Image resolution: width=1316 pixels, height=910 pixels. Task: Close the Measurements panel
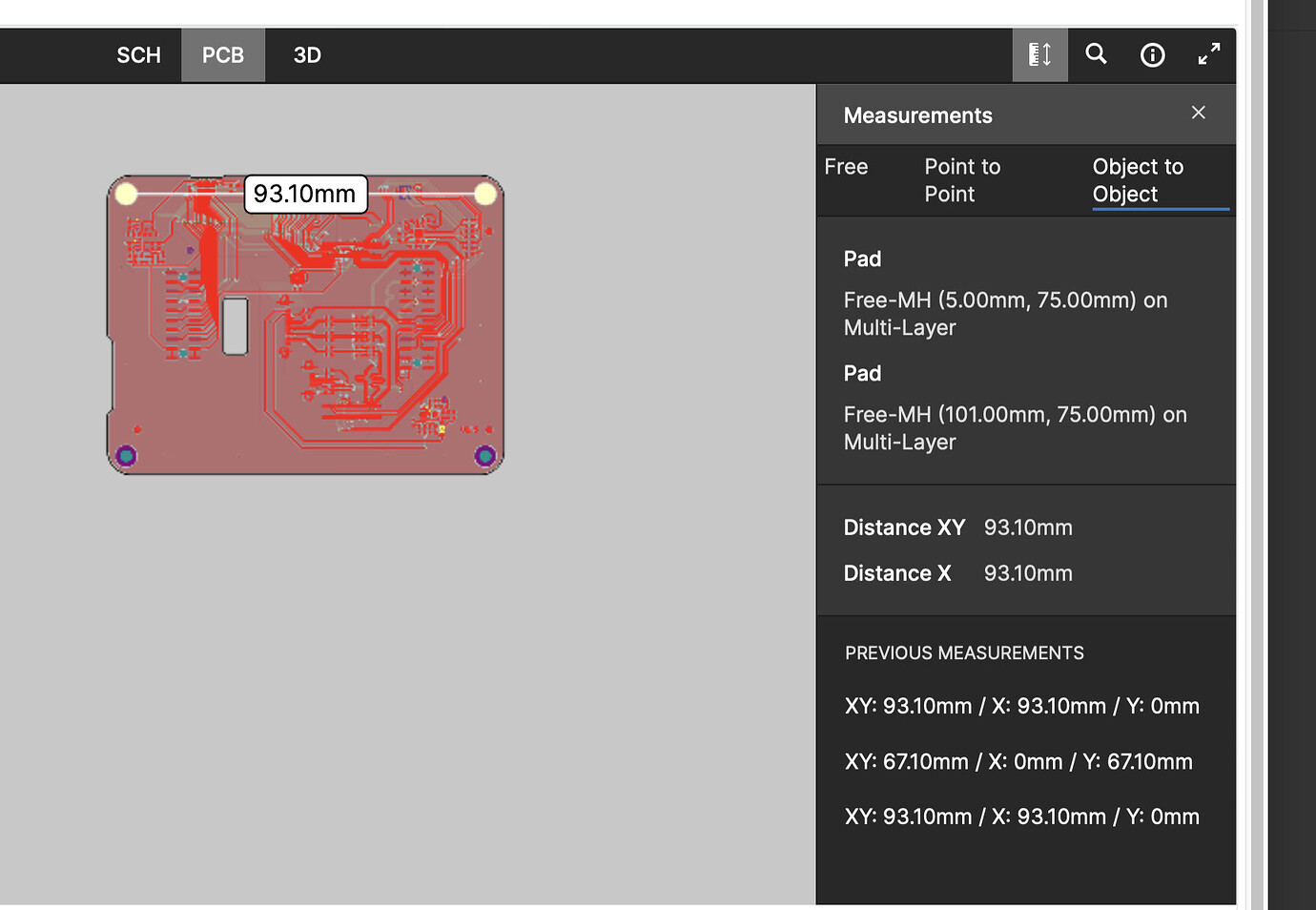(1198, 113)
